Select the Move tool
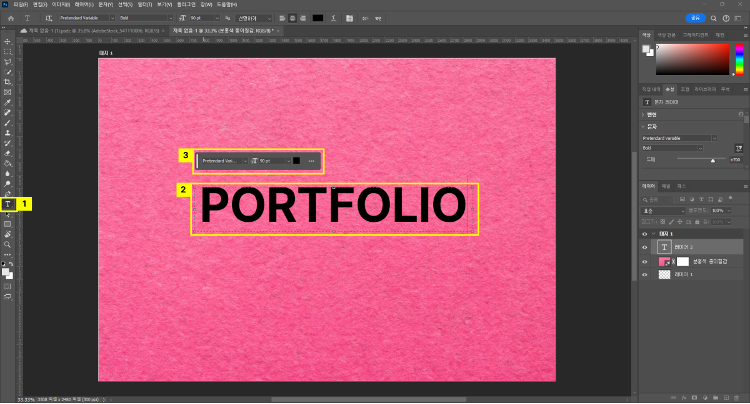This screenshot has width=750, height=404. 7,42
